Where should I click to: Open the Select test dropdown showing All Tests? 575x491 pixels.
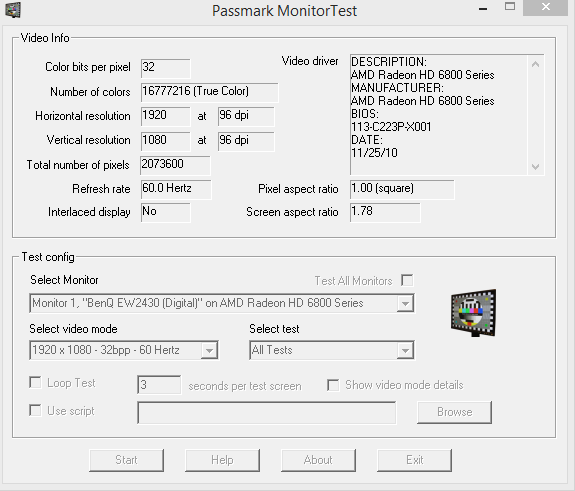pyautogui.click(x=332, y=350)
